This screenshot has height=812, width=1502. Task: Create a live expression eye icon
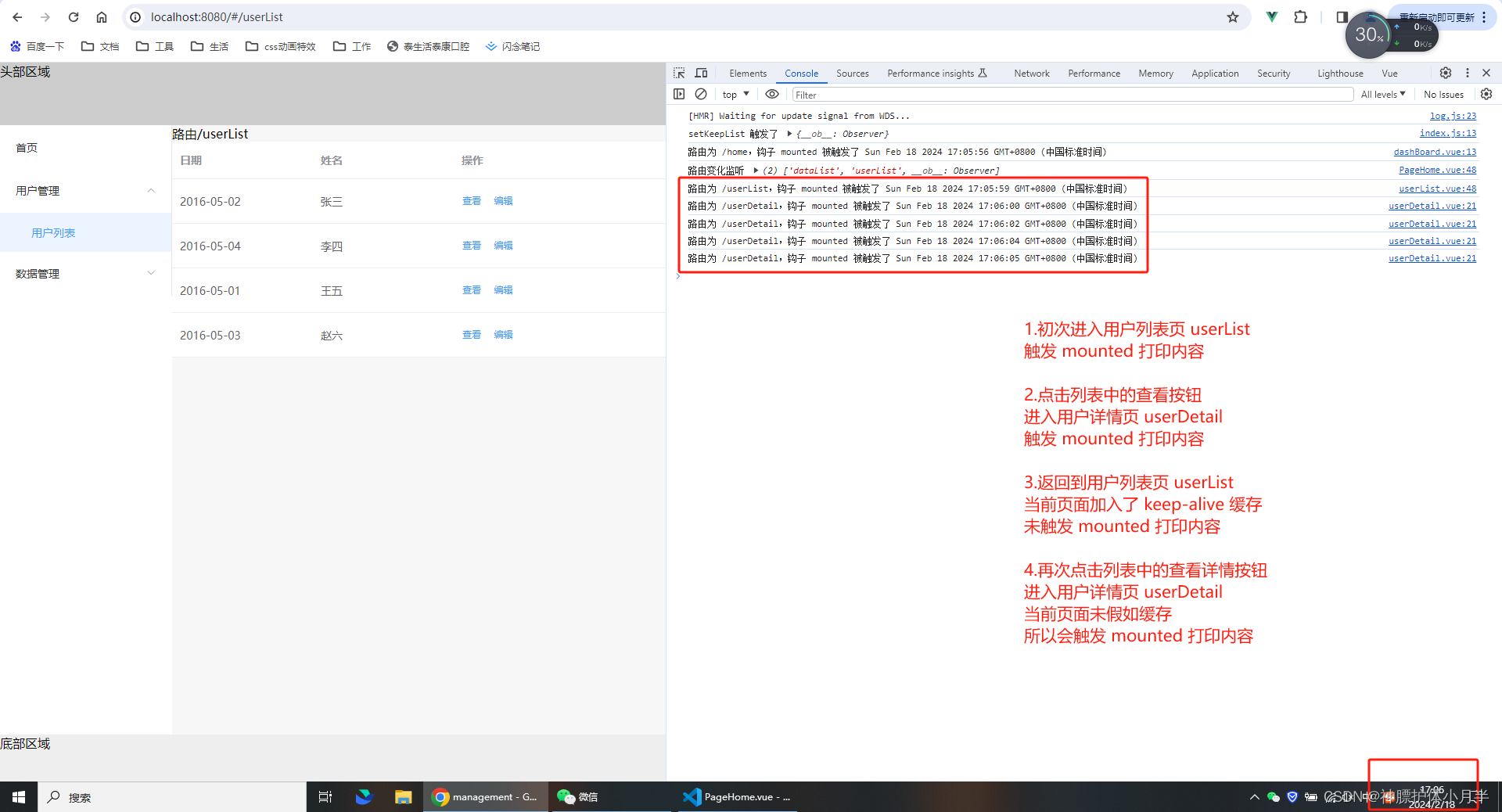772,94
